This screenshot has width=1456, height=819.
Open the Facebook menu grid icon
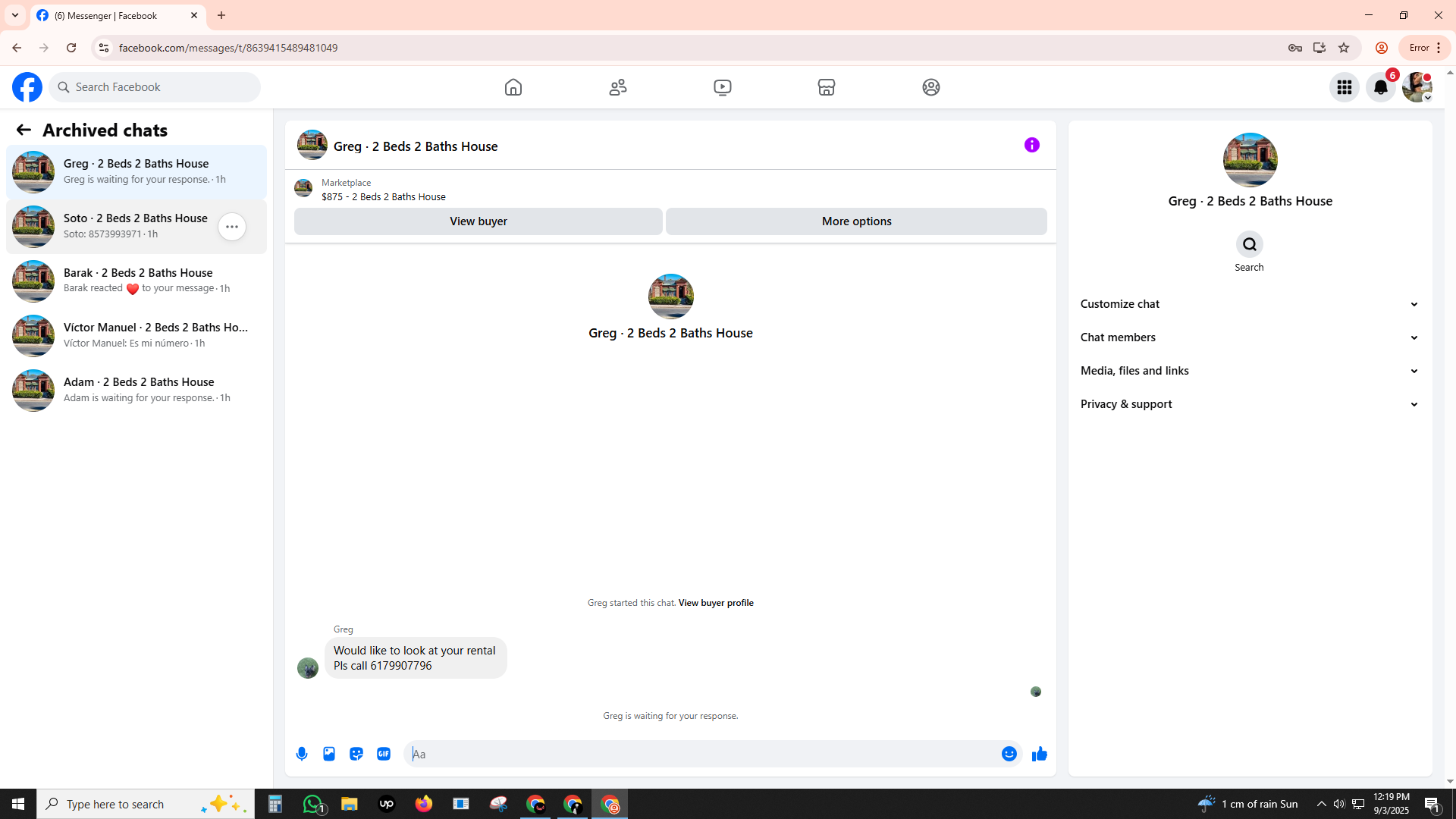1345,87
